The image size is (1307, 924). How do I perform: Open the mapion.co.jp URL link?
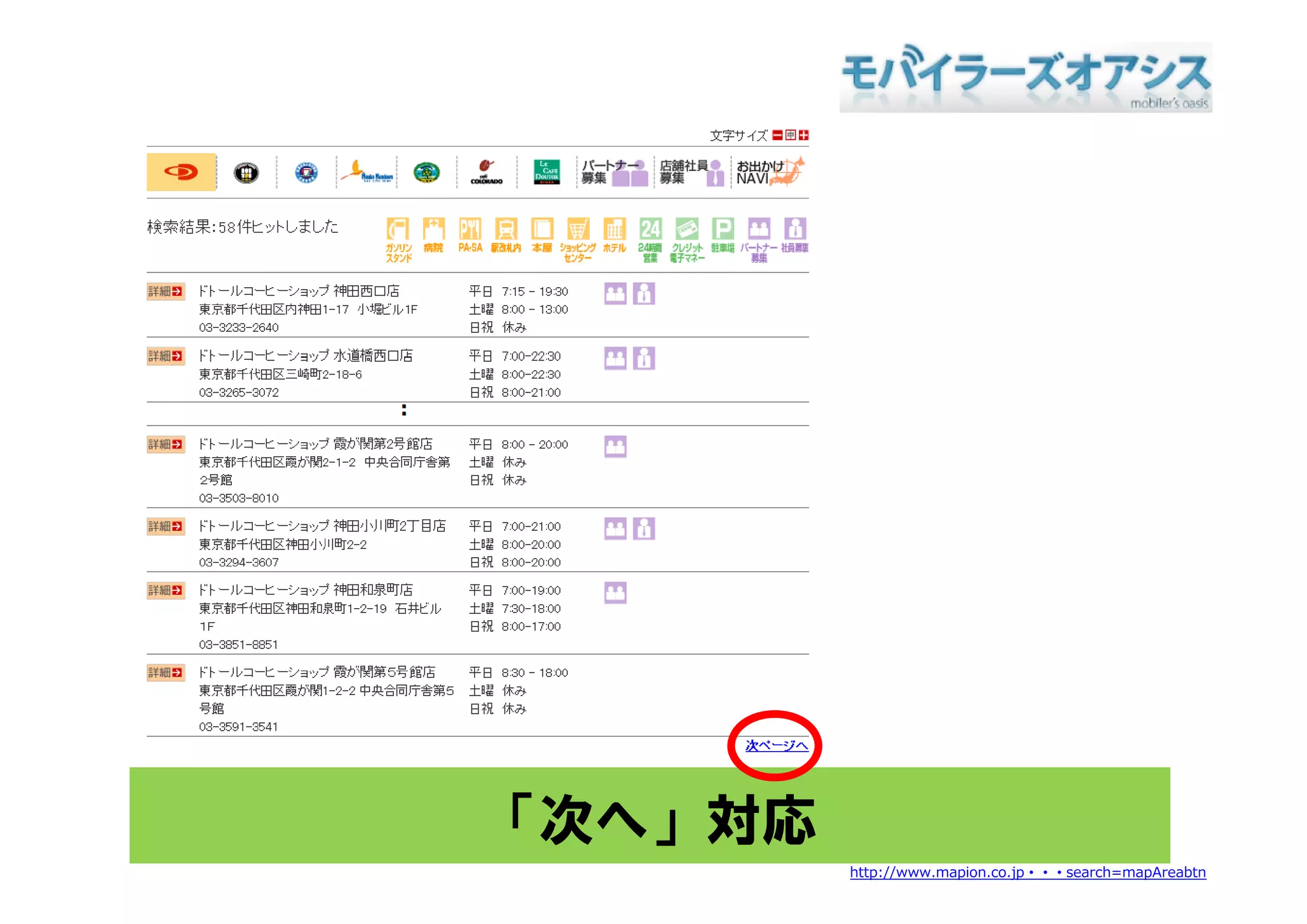click(x=1027, y=872)
